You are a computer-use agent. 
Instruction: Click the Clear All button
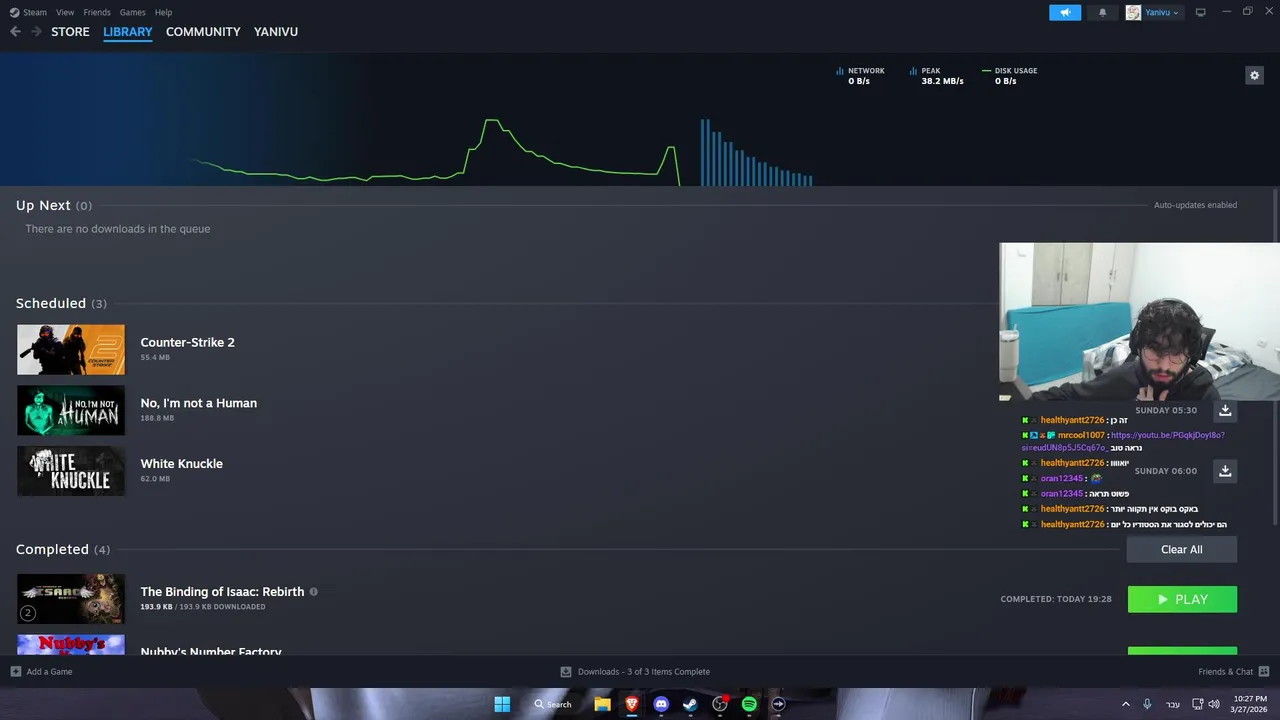(1182, 549)
